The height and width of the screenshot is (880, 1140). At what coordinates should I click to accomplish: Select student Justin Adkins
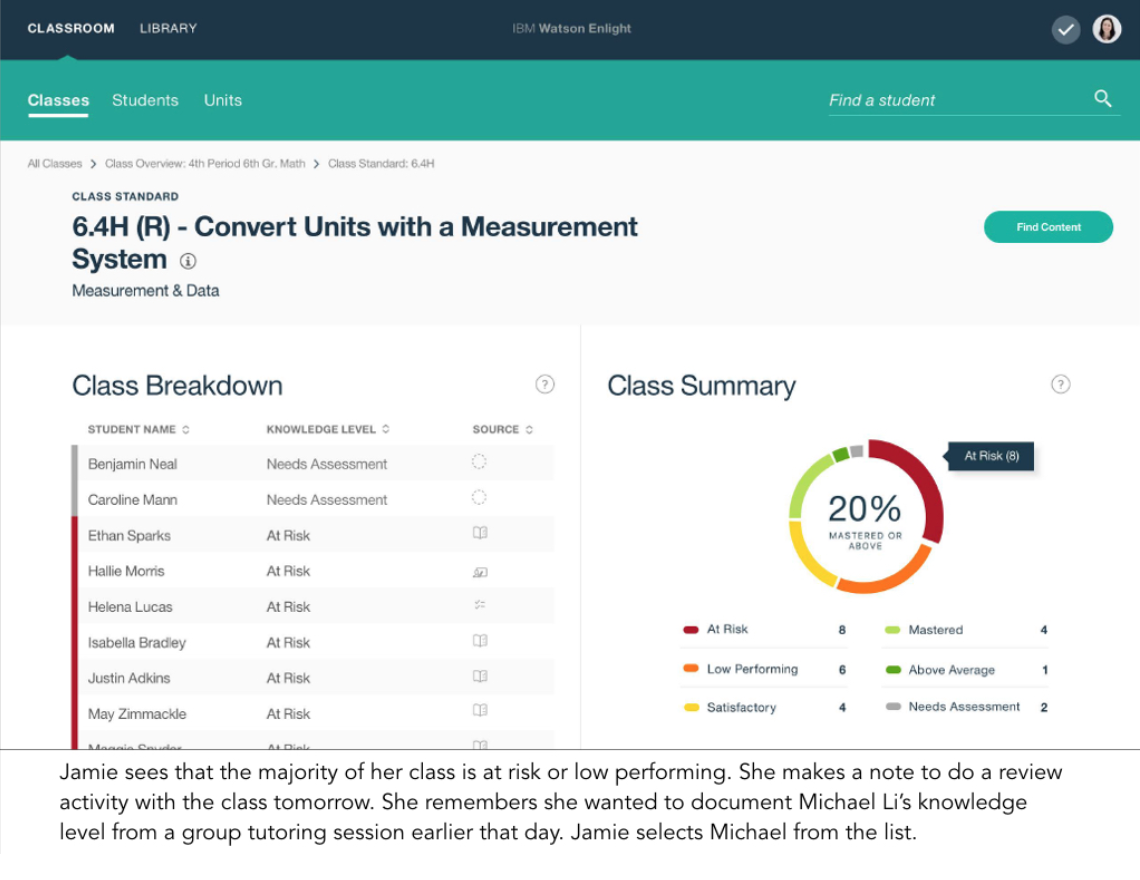point(129,678)
